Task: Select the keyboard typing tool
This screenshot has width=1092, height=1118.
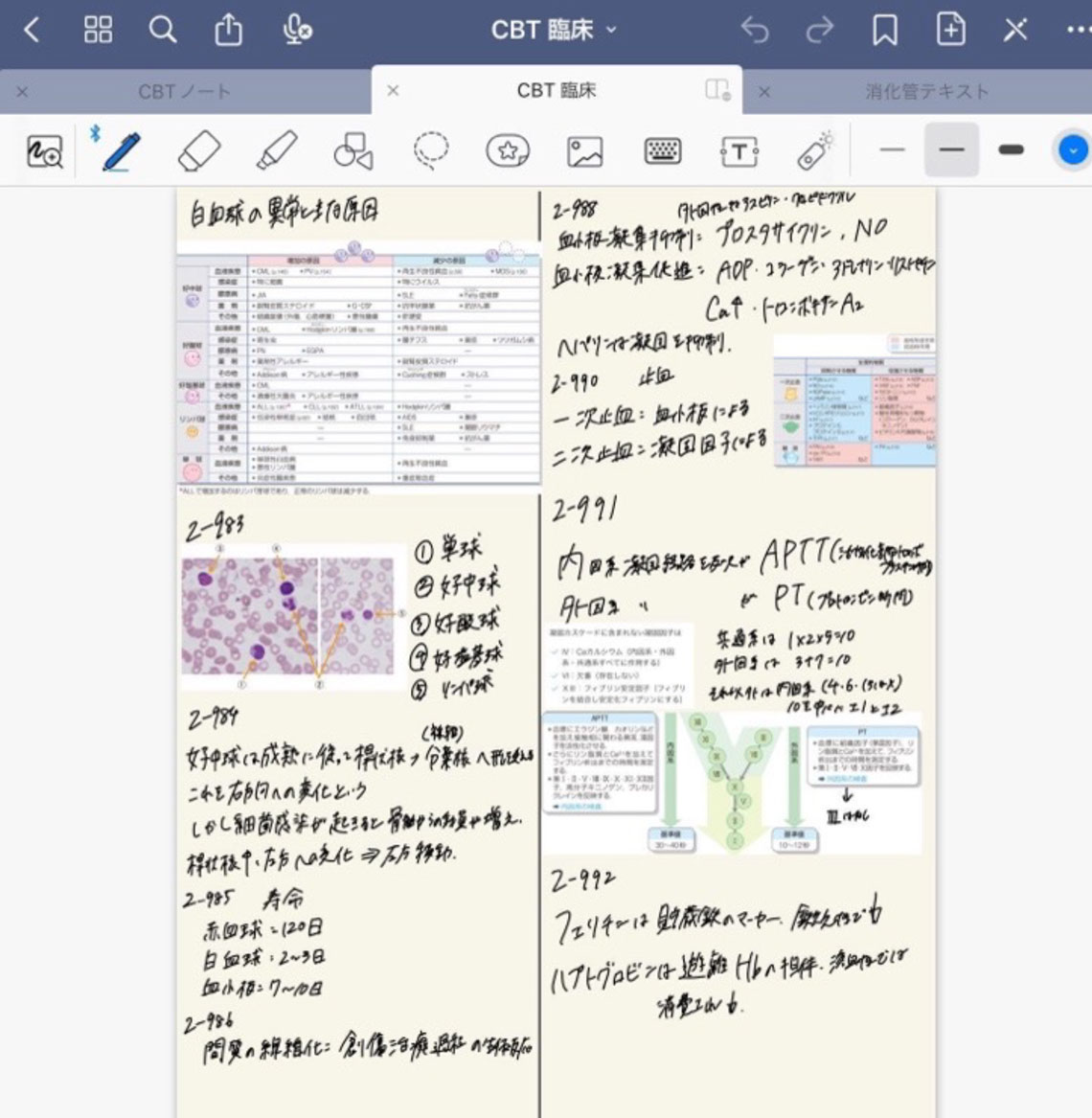Action: 662,151
